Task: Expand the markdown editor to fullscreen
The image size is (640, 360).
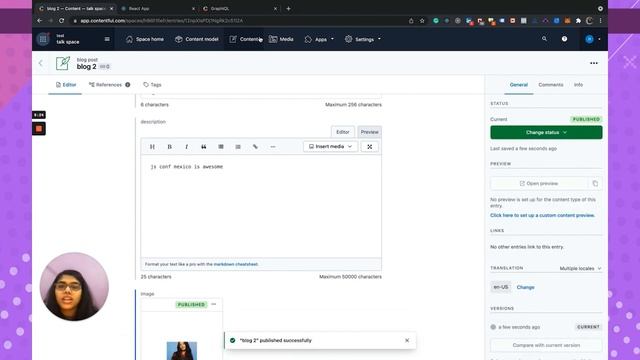Action: (x=369, y=147)
